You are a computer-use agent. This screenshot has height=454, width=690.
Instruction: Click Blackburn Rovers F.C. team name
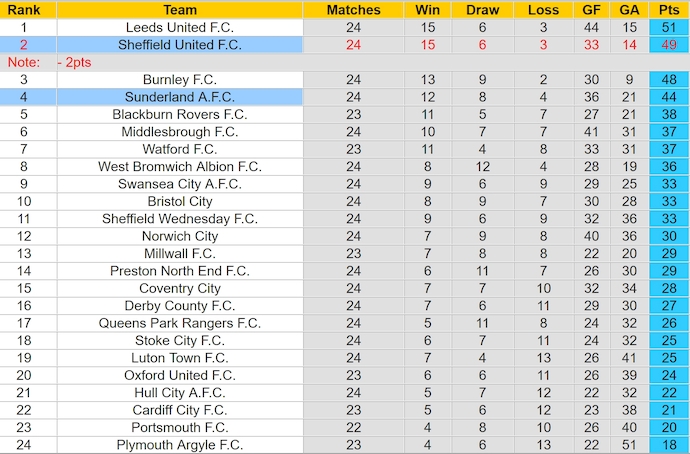180,114
